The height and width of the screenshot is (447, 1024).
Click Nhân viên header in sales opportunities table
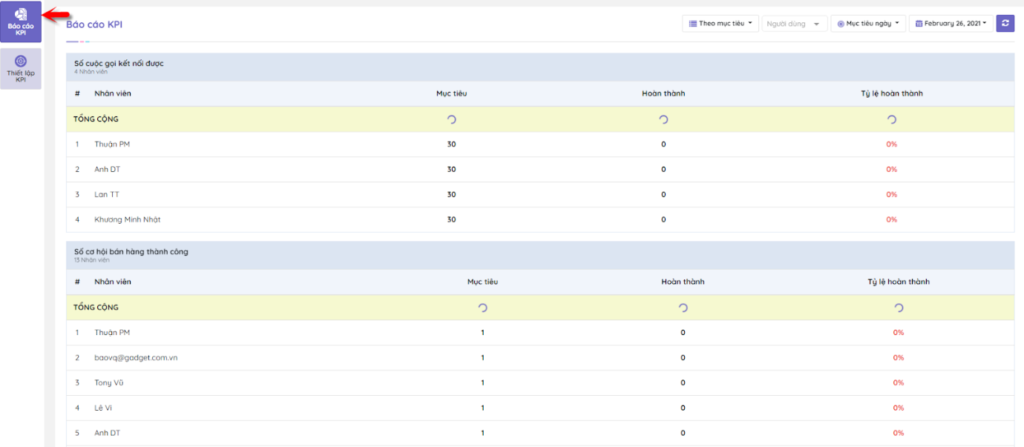(x=112, y=282)
